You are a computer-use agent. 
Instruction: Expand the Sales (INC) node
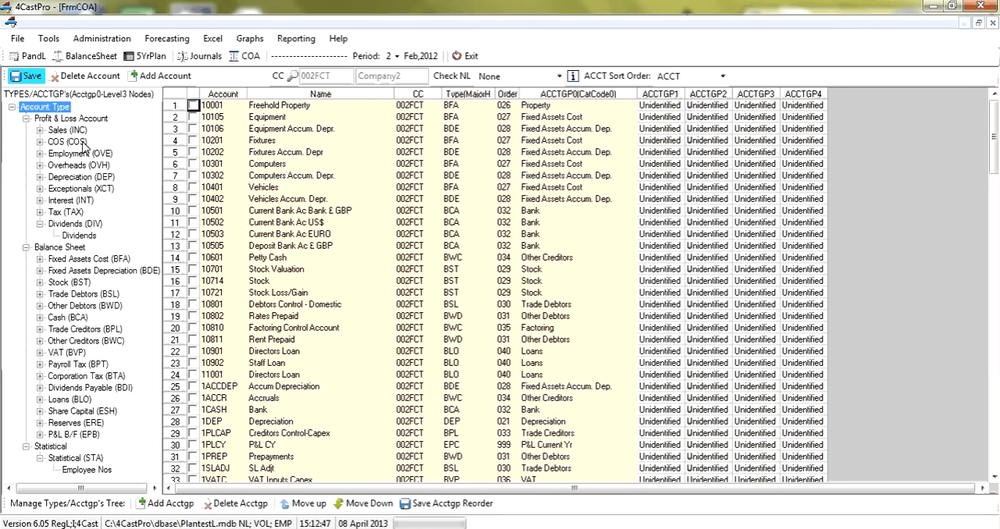coord(40,130)
